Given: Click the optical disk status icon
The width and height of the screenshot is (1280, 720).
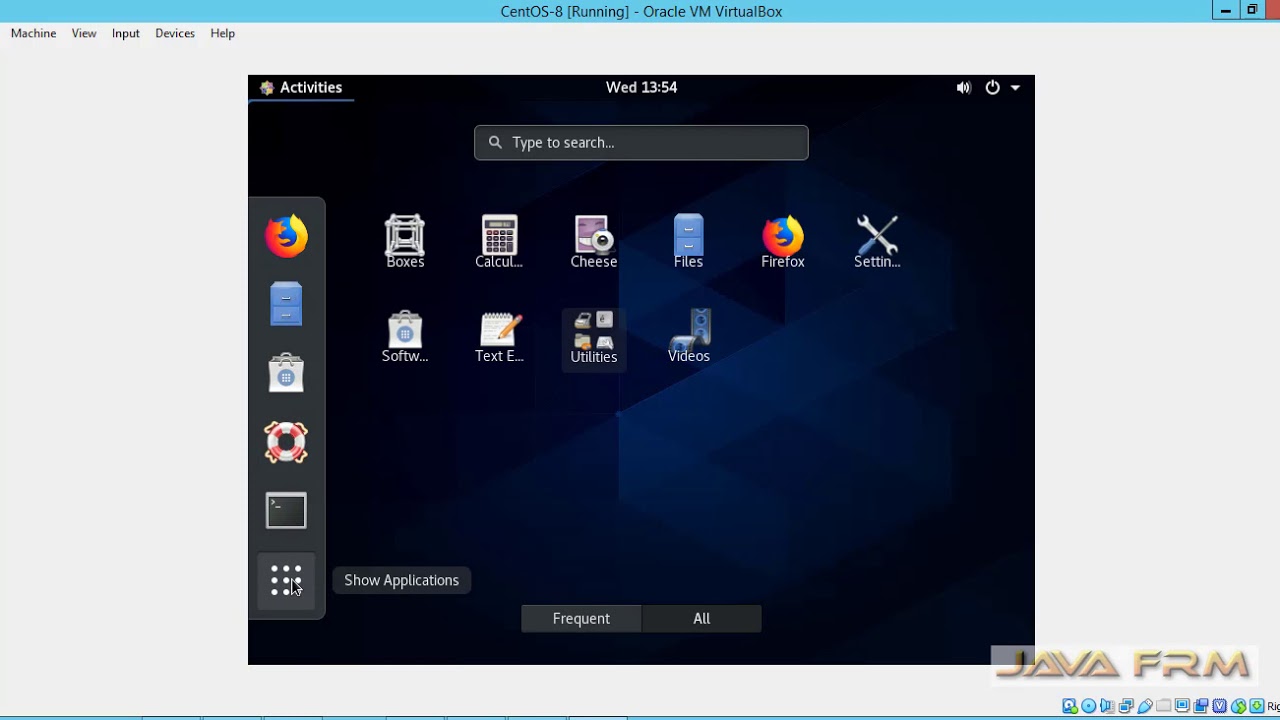Looking at the screenshot, I should tap(1088, 706).
